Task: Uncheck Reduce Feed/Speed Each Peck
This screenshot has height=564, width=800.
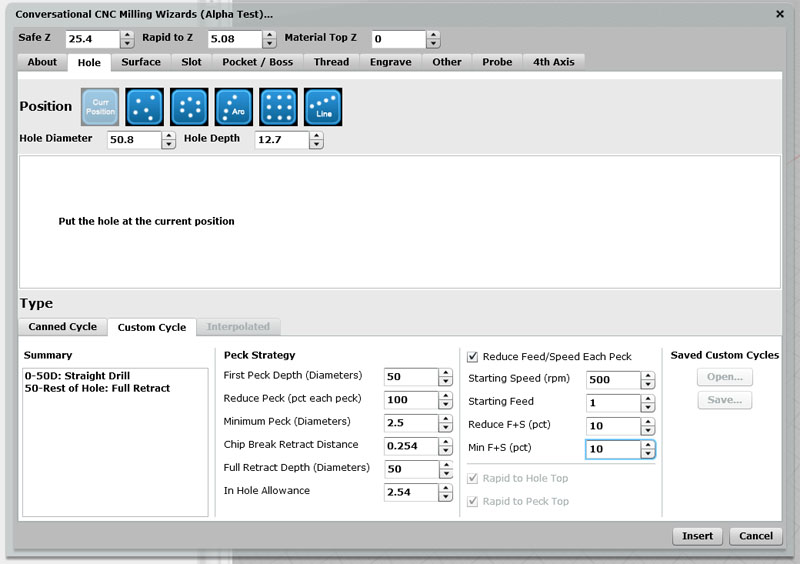Action: (x=473, y=356)
